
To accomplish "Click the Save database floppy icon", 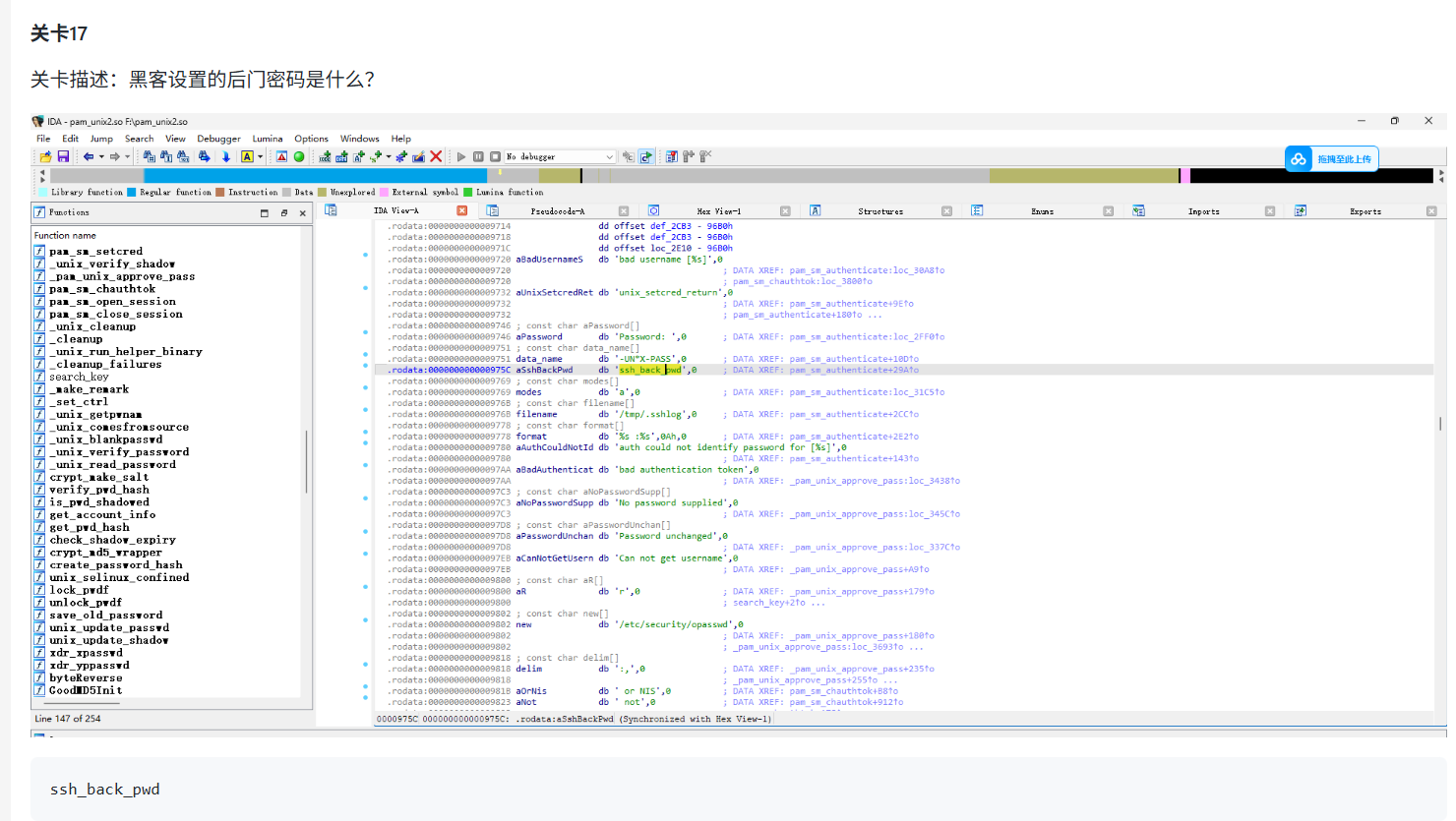I will point(63,156).
